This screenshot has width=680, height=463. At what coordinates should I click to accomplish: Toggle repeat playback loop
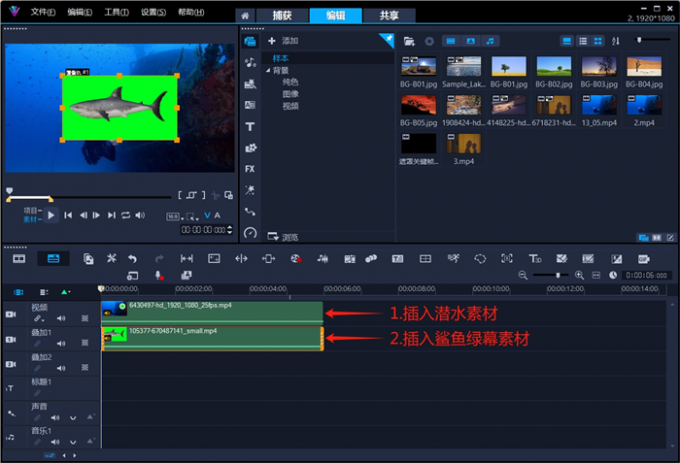126,215
